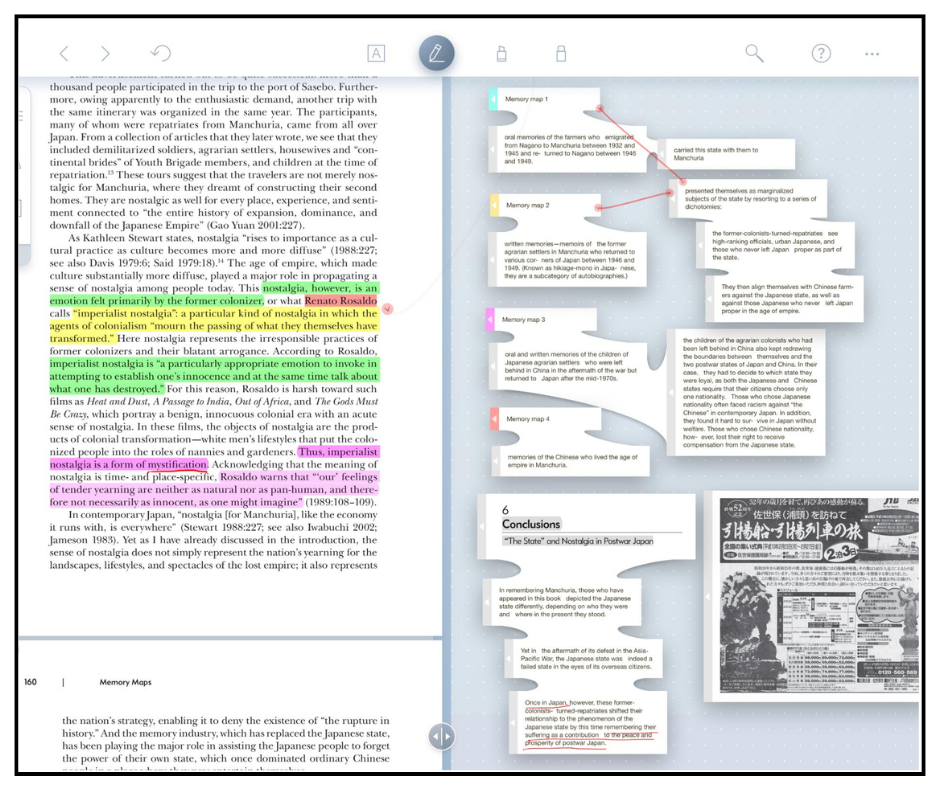This screenshot has height=788, width=940.
Task: Toggle the active pen tool
Action: point(436,54)
